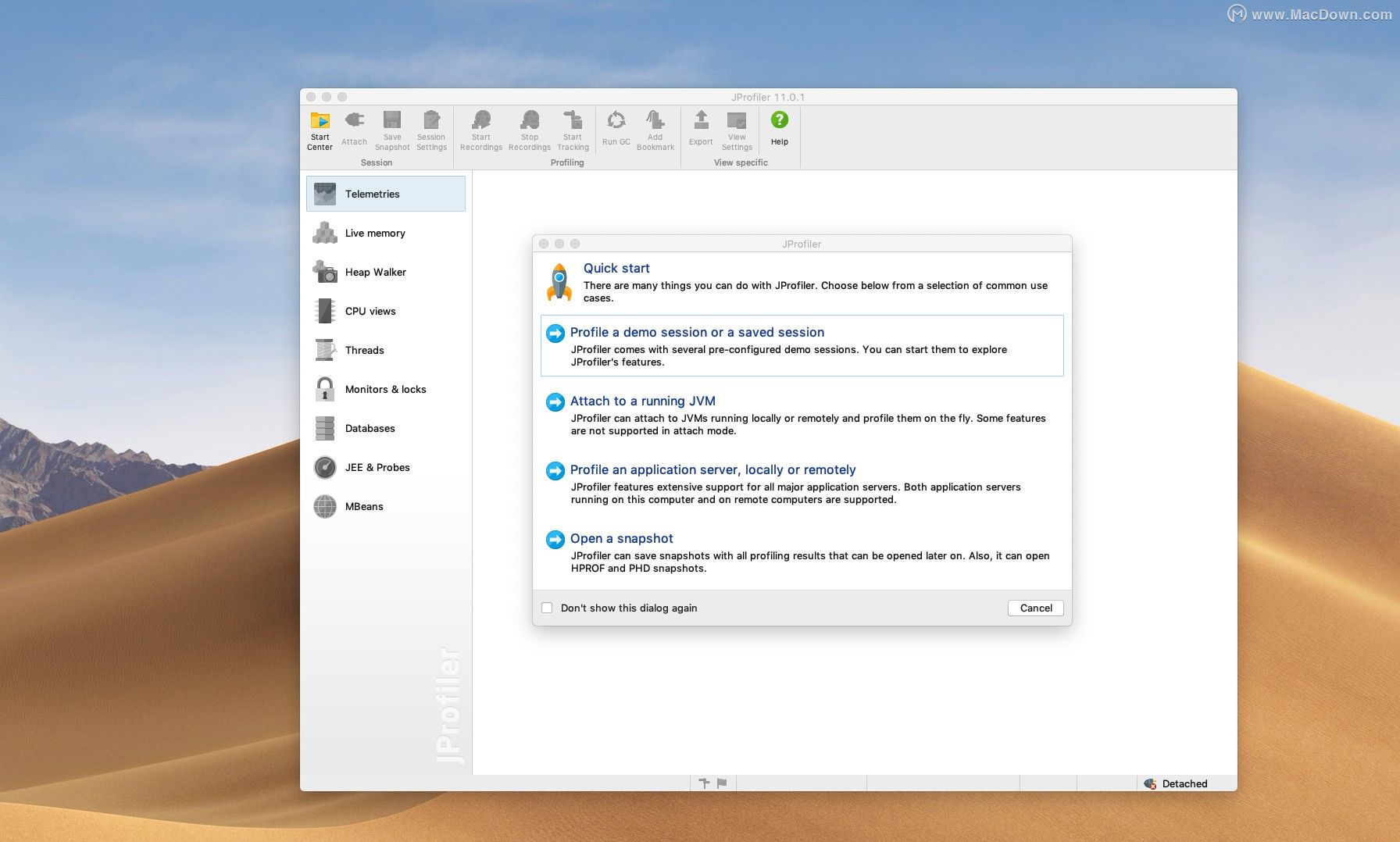Viewport: 1400px width, 842px height.
Task: Click the Export toolbar icon
Action: 701,120
